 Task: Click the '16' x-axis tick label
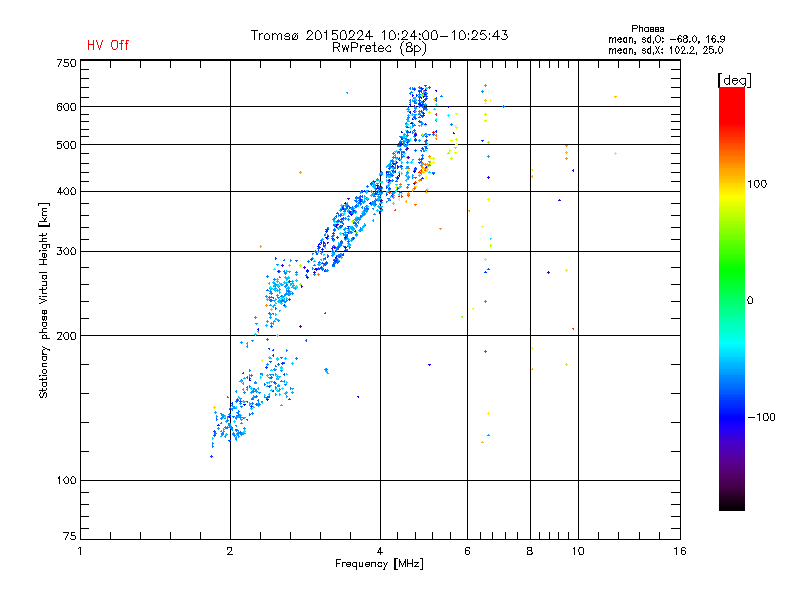[680, 551]
